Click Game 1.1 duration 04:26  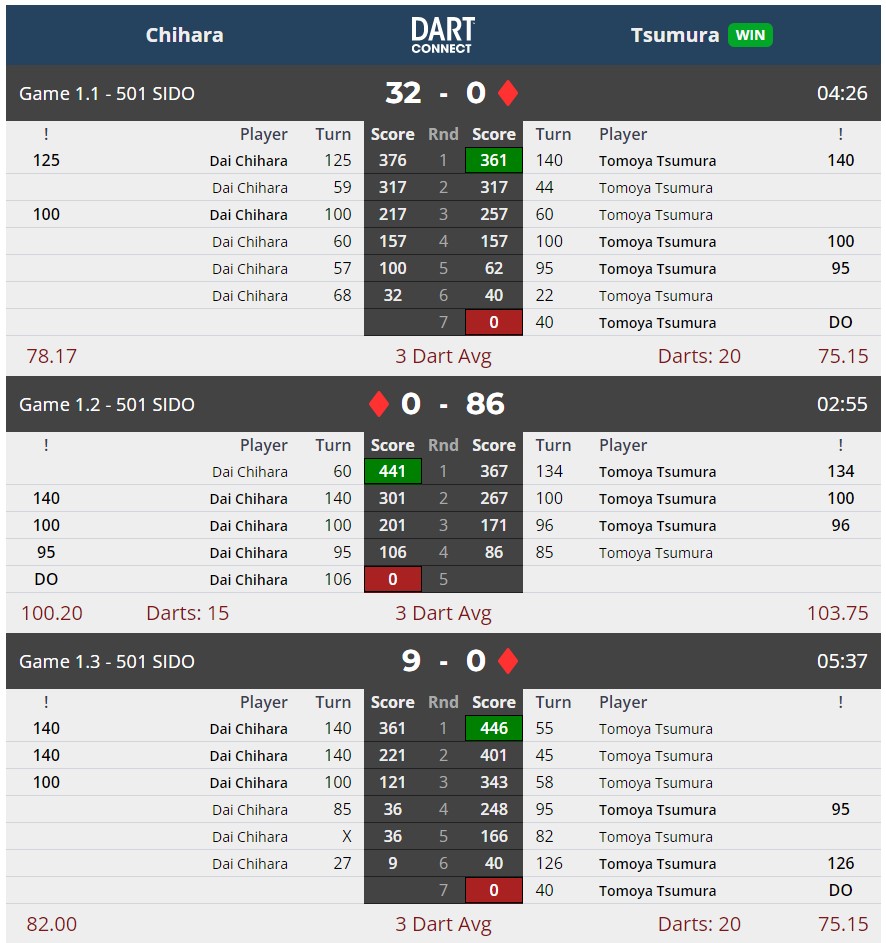coord(842,94)
